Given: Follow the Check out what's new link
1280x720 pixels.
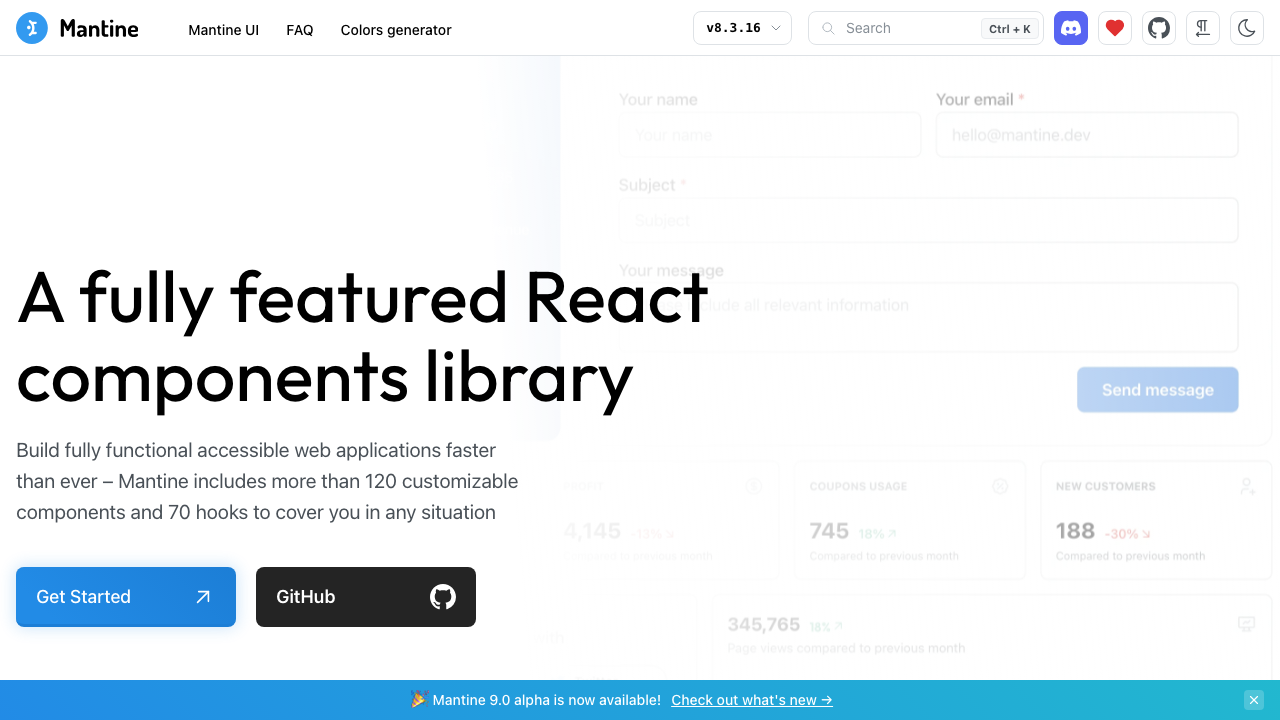Looking at the screenshot, I should point(751,699).
